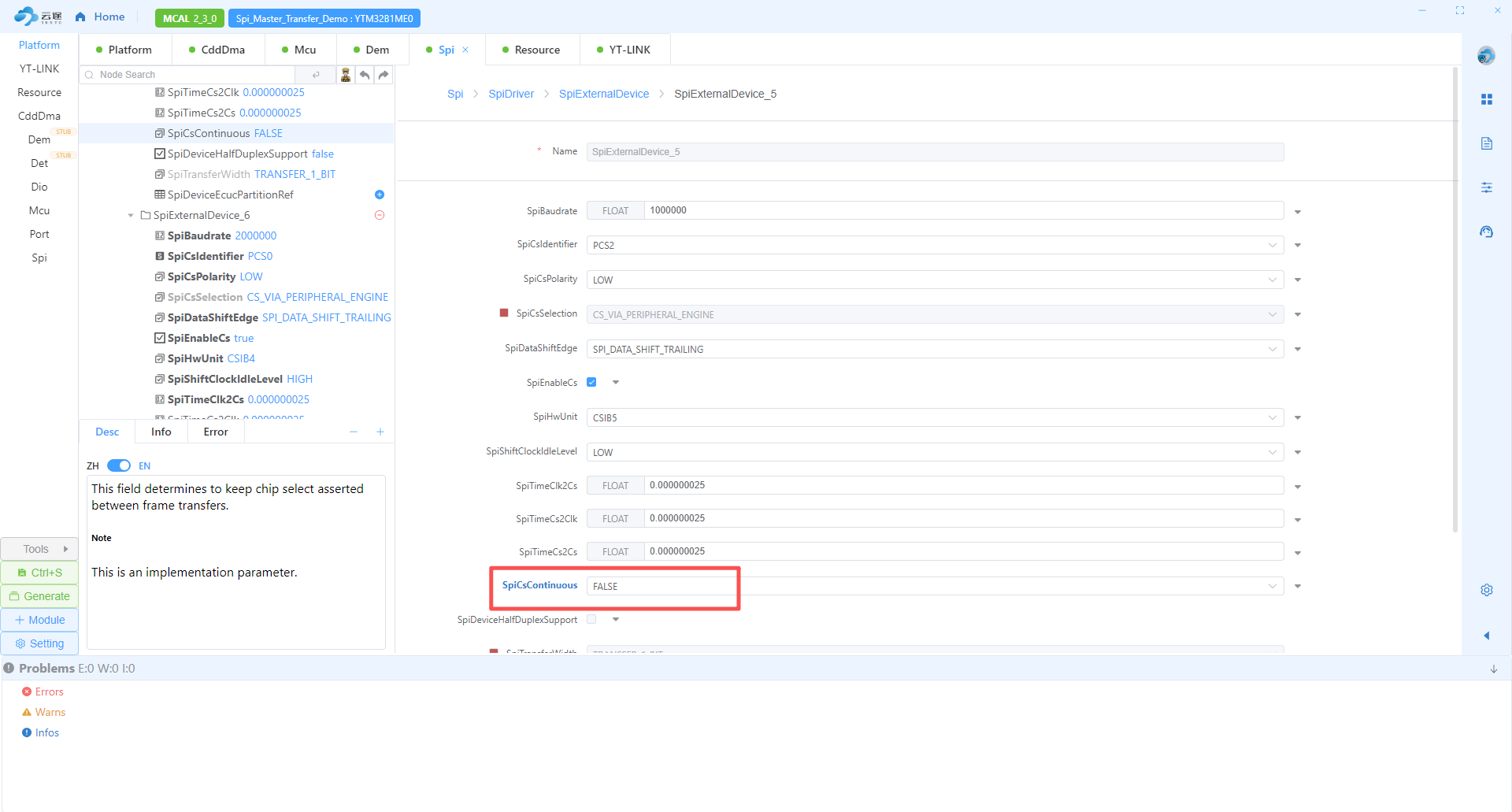Collapse the SpiExternalDevice_6 tree node
The width and height of the screenshot is (1512, 812).
tap(131, 215)
